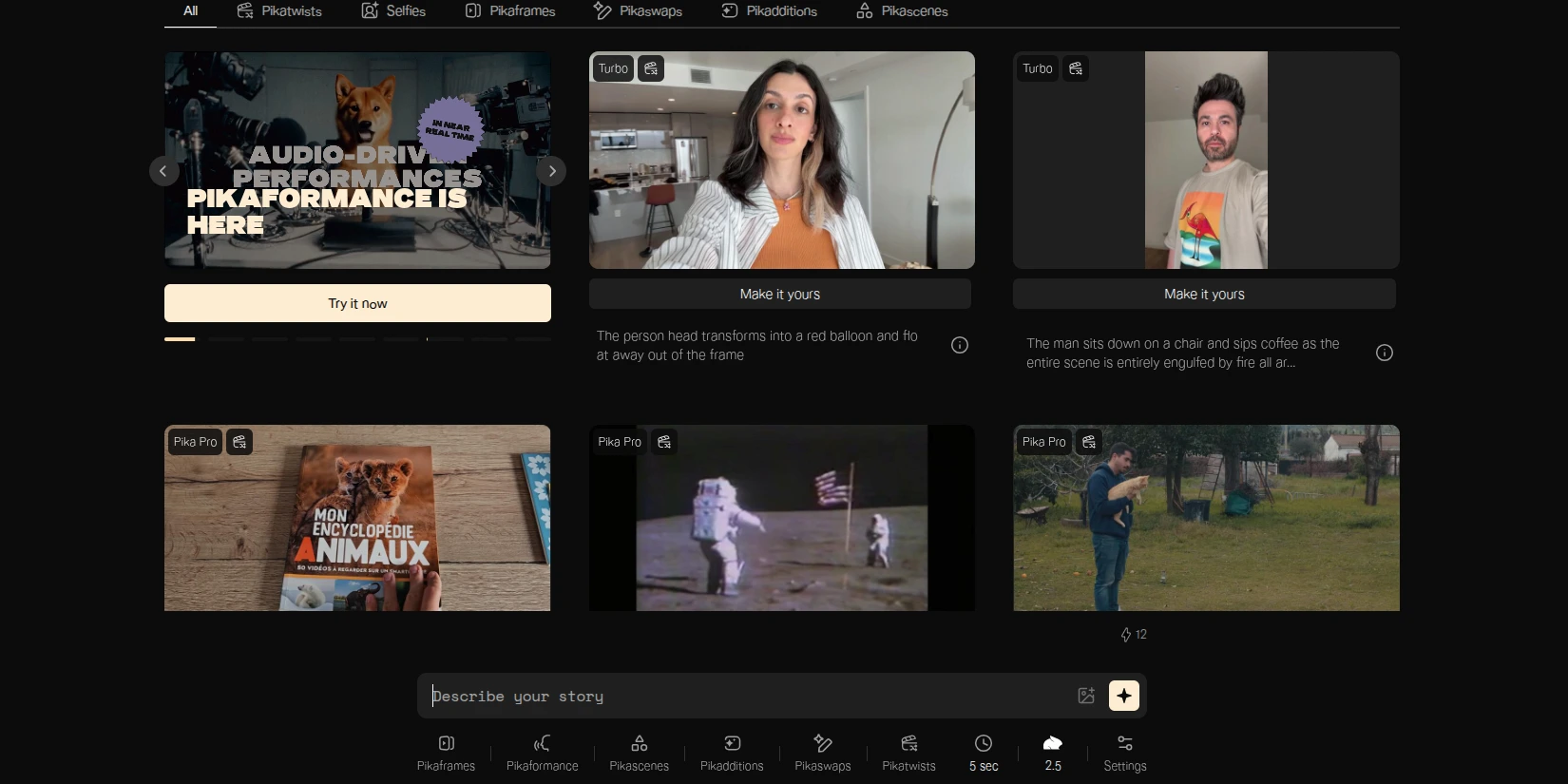Switch to the Pikatwists tab at top
1568x784 pixels.
pyautogui.click(x=279, y=11)
